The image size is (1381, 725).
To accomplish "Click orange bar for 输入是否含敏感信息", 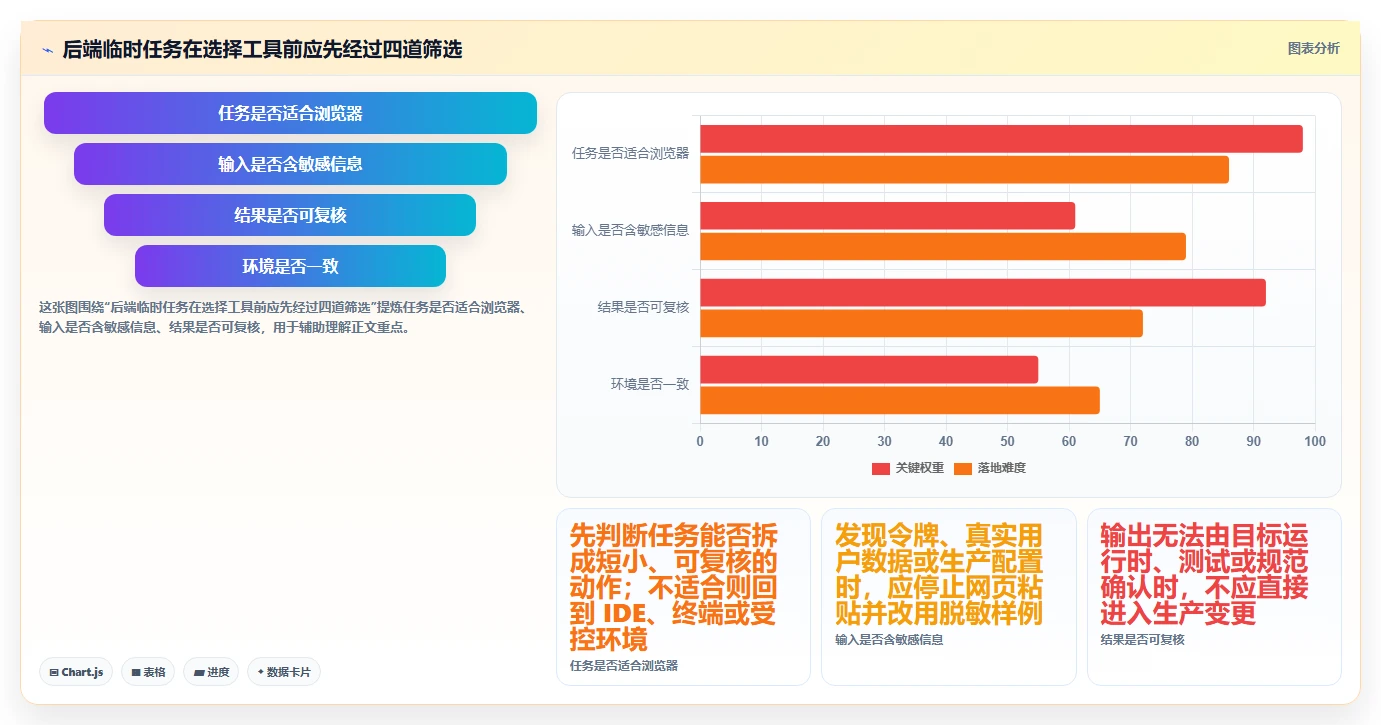I will pos(943,247).
